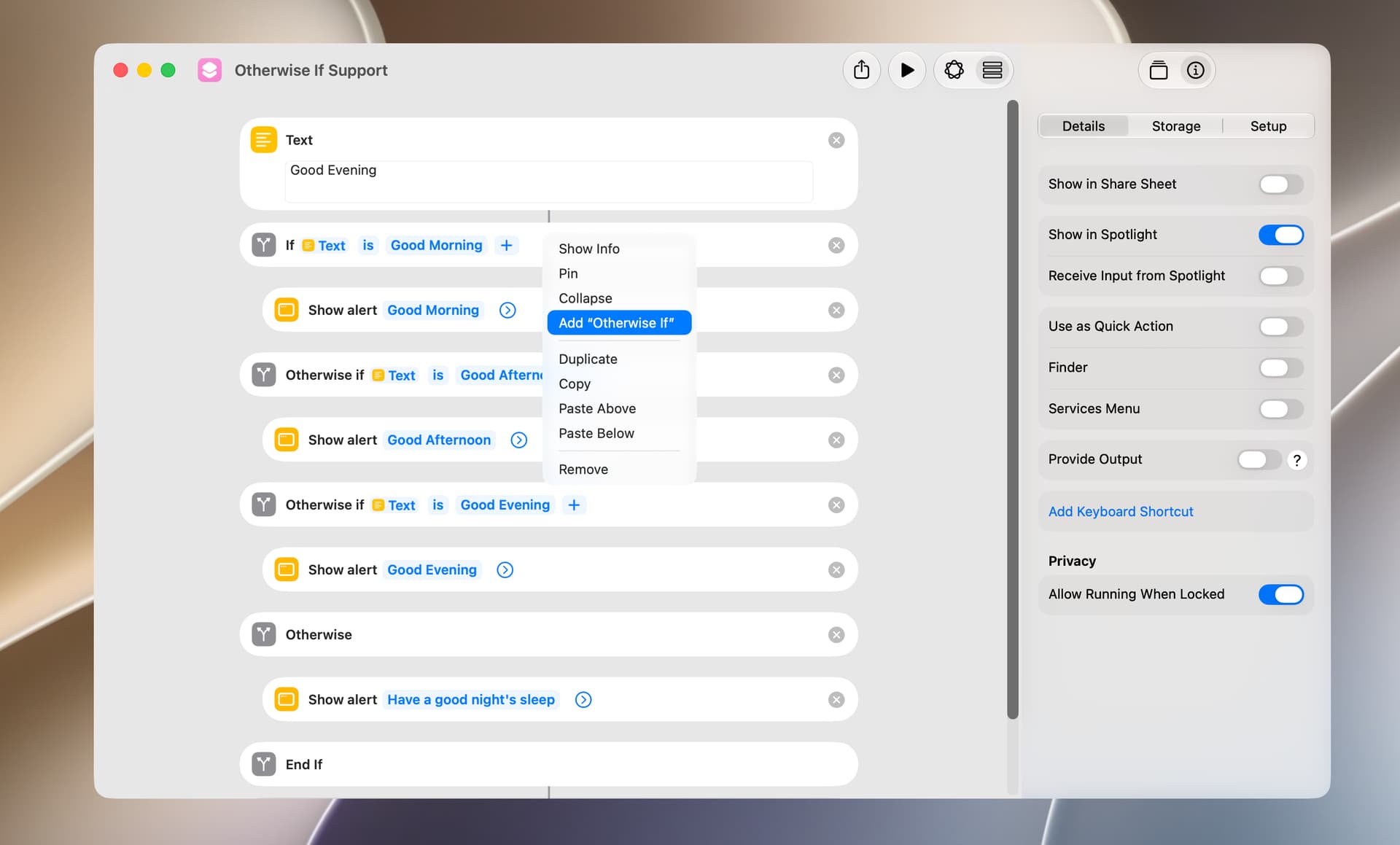Open the Setup tab

(1268, 126)
